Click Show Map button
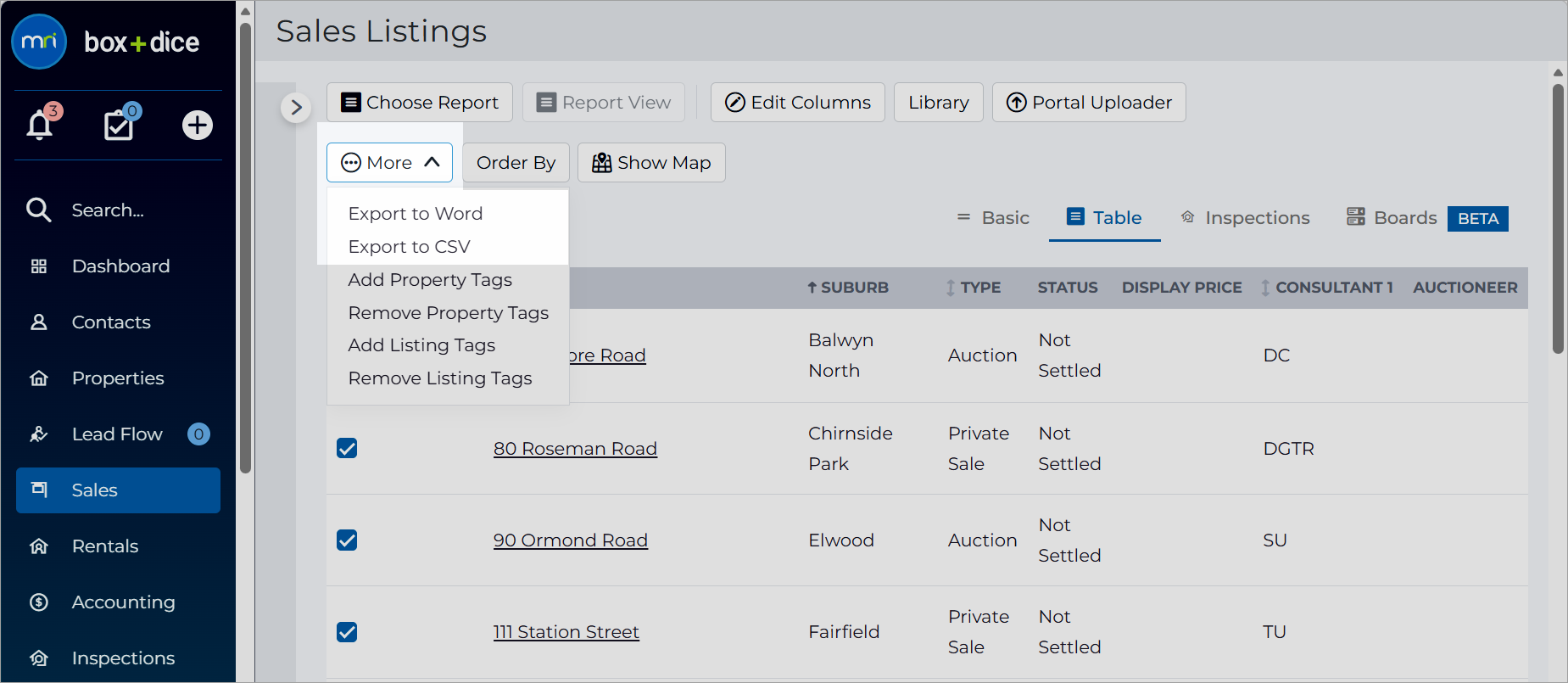 click(x=651, y=163)
